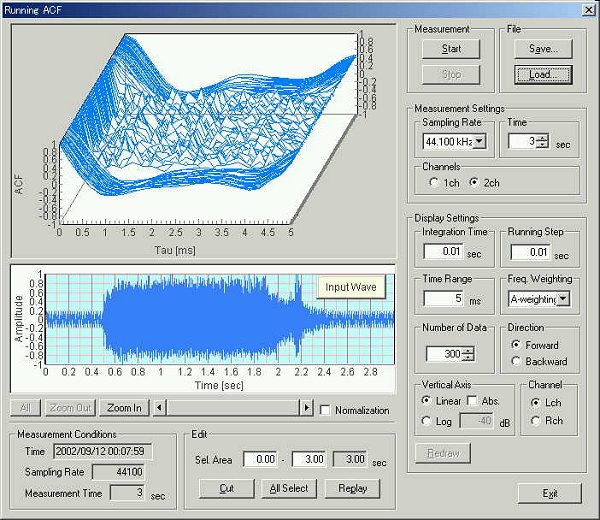Image resolution: width=600 pixels, height=520 pixels.
Task: Click the waveform scrollbar right arrow
Action: click(306, 408)
